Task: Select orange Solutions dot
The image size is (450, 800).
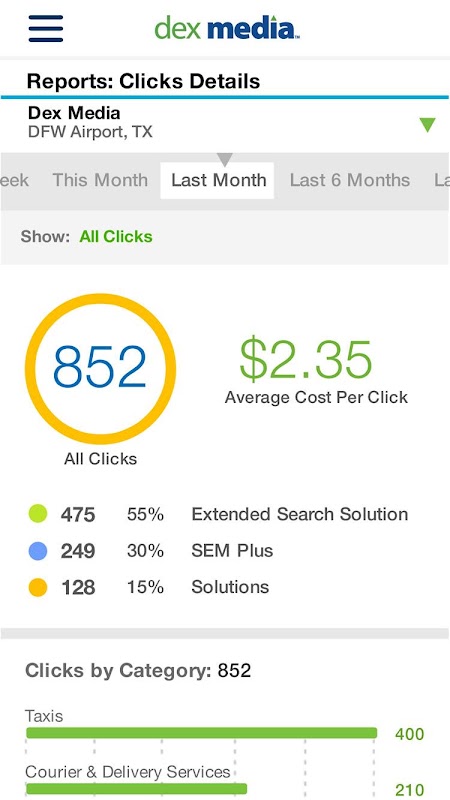Action: tap(38, 588)
